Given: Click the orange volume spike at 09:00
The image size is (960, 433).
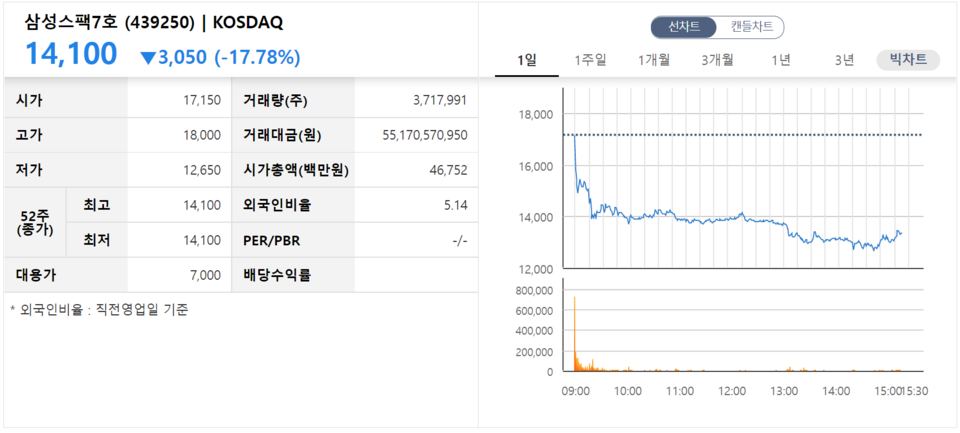Looking at the screenshot, I should [x=574, y=334].
